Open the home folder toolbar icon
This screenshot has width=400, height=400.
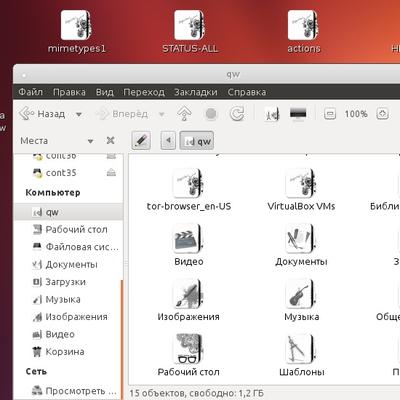pos(272,114)
